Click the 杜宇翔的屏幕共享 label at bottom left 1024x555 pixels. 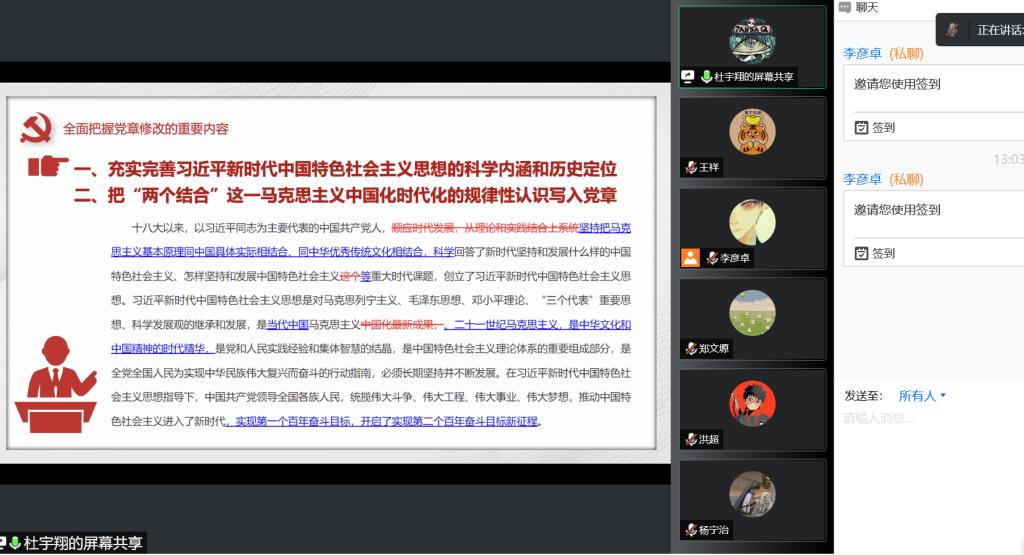(x=80, y=544)
